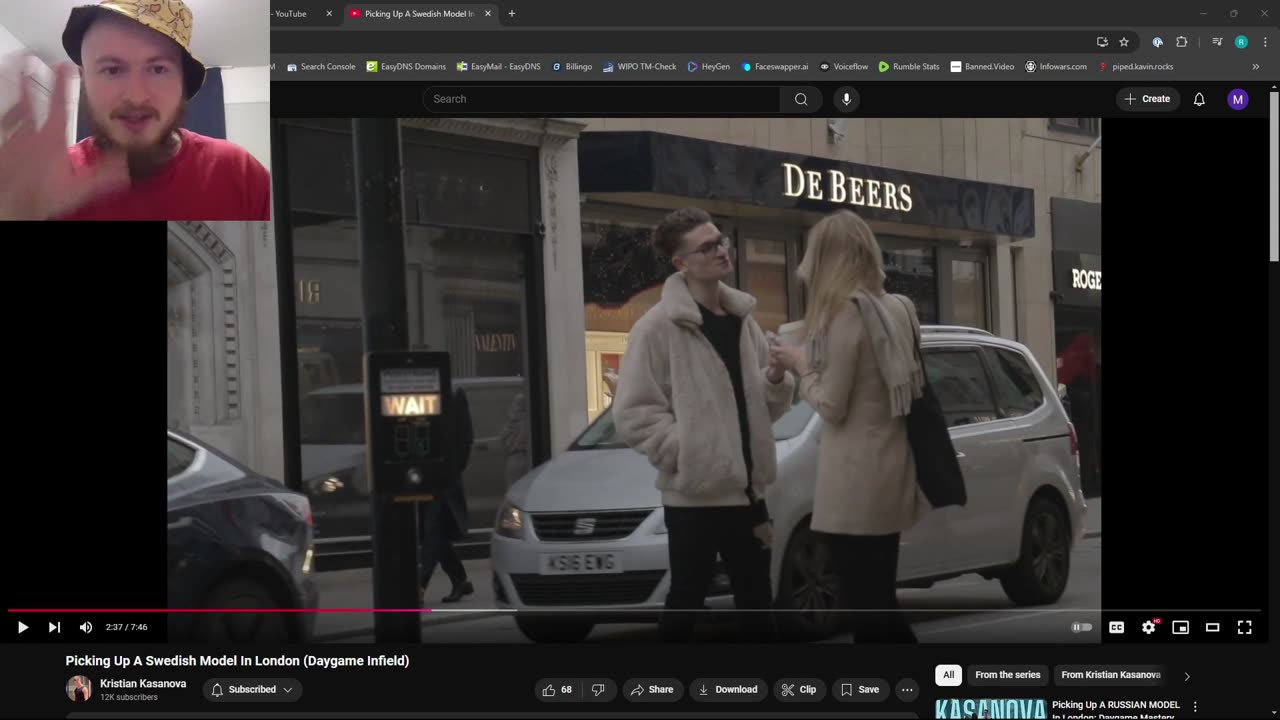Switch to the YouTube browser tab

[x=302, y=14]
